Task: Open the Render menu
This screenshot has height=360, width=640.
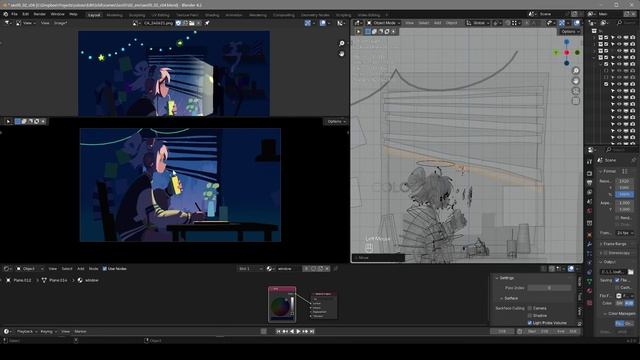Action: tap(40, 14)
